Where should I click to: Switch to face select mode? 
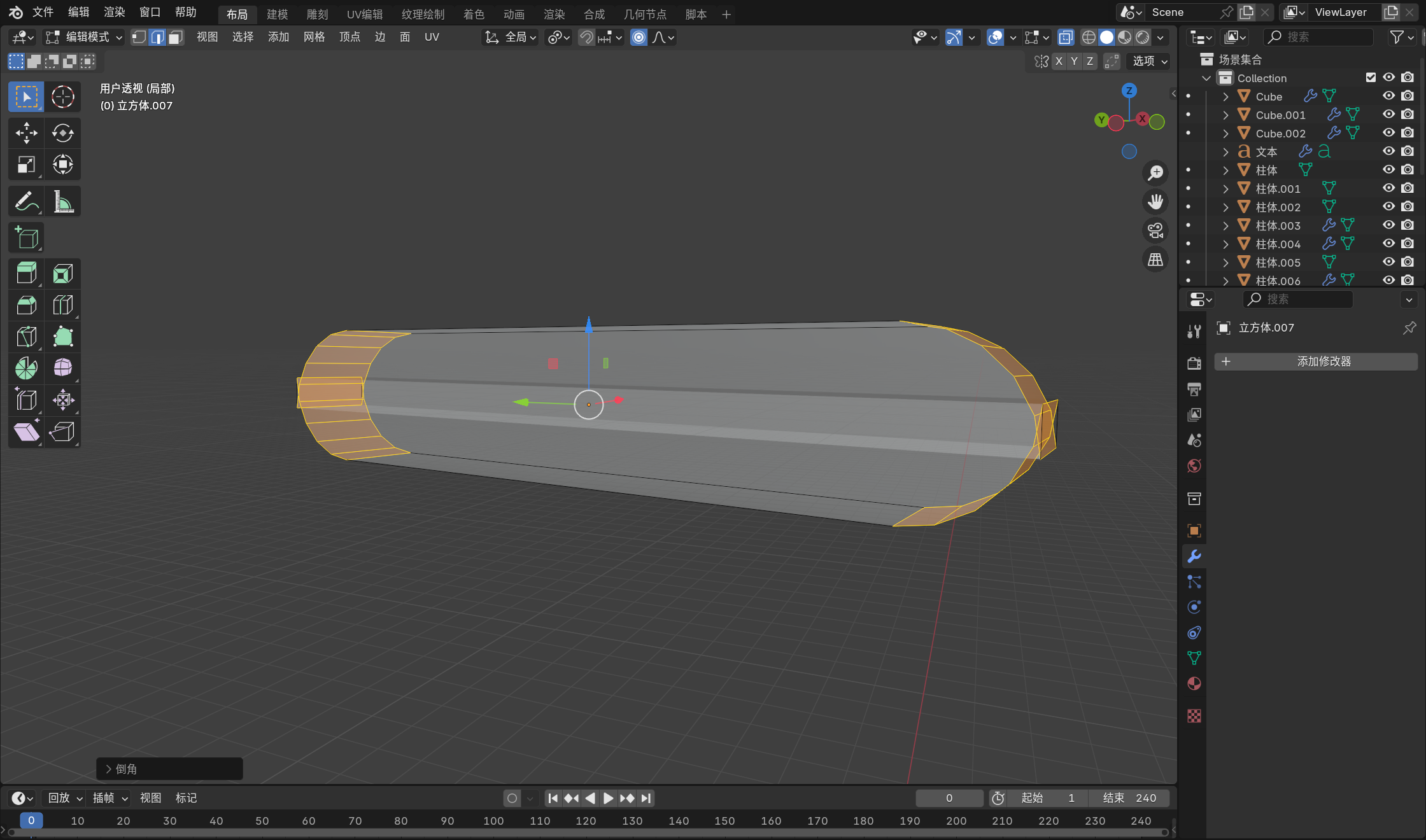point(176,38)
